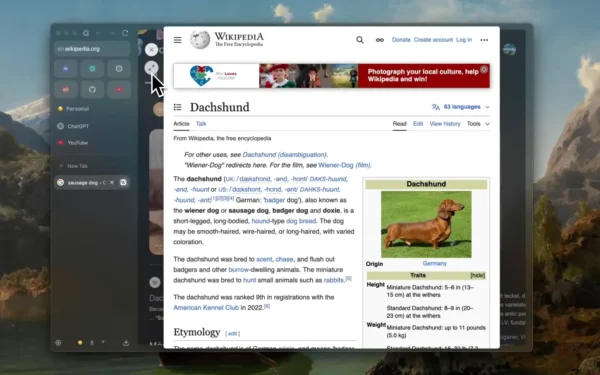Screen dimensions: 600x375
Task: Click reference [5] after rabbits
Action: (x=349, y=279)
